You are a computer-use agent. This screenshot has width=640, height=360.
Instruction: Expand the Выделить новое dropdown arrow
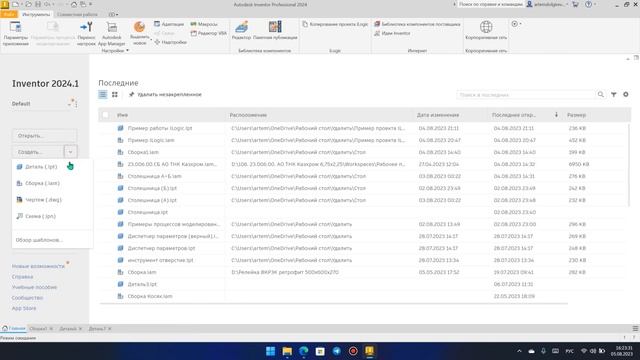point(151,40)
